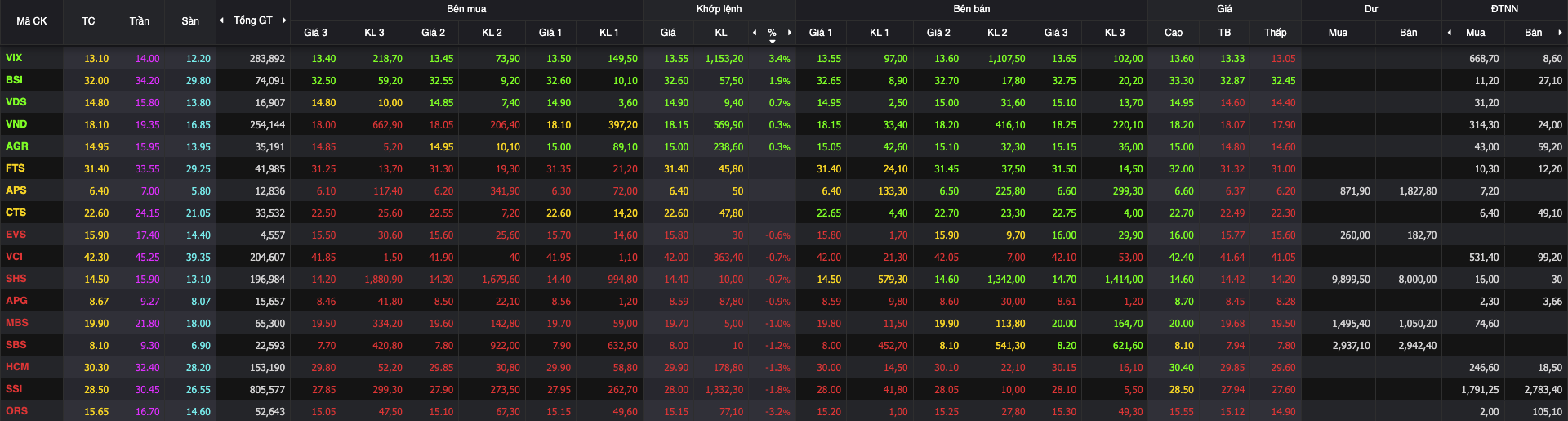Click SSI foreign sell value 2,783,40
The image size is (1568, 421).
click(x=1543, y=390)
